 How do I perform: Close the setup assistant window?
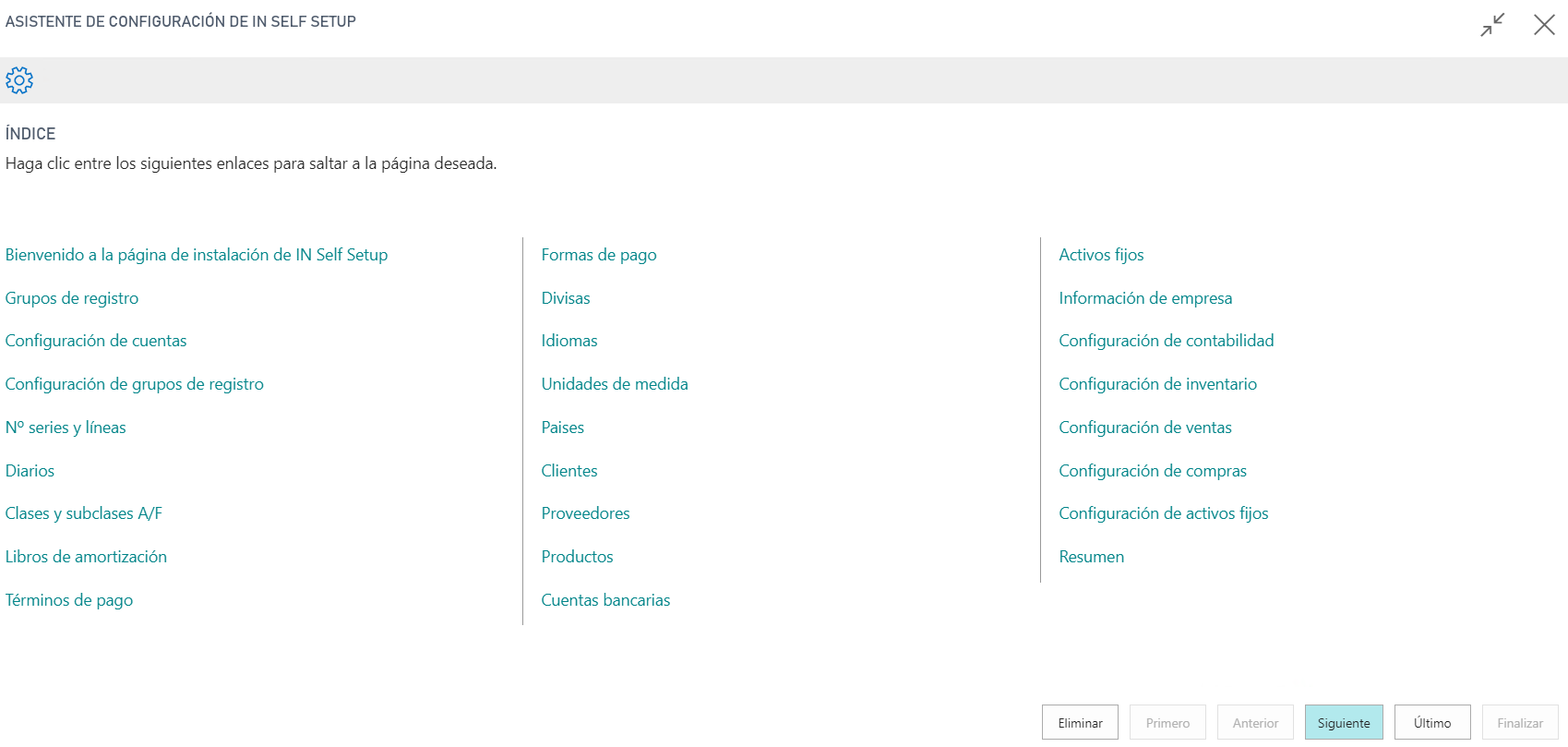pos(1544,25)
